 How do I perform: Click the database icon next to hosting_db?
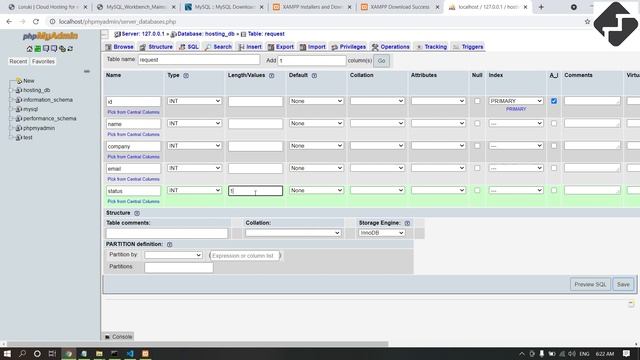tap(18, 90)
